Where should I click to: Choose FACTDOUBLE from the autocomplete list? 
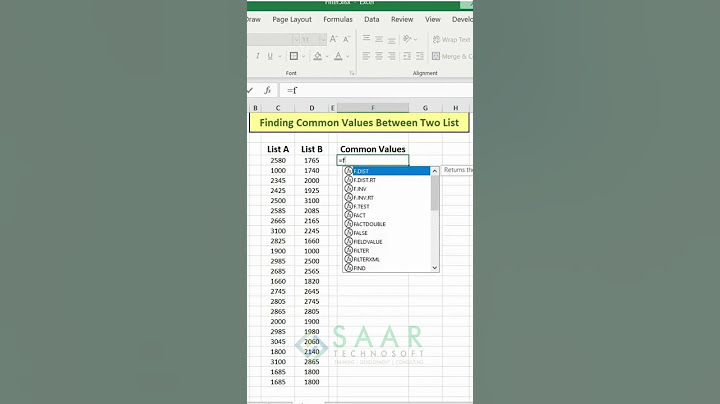click(387, 224)
